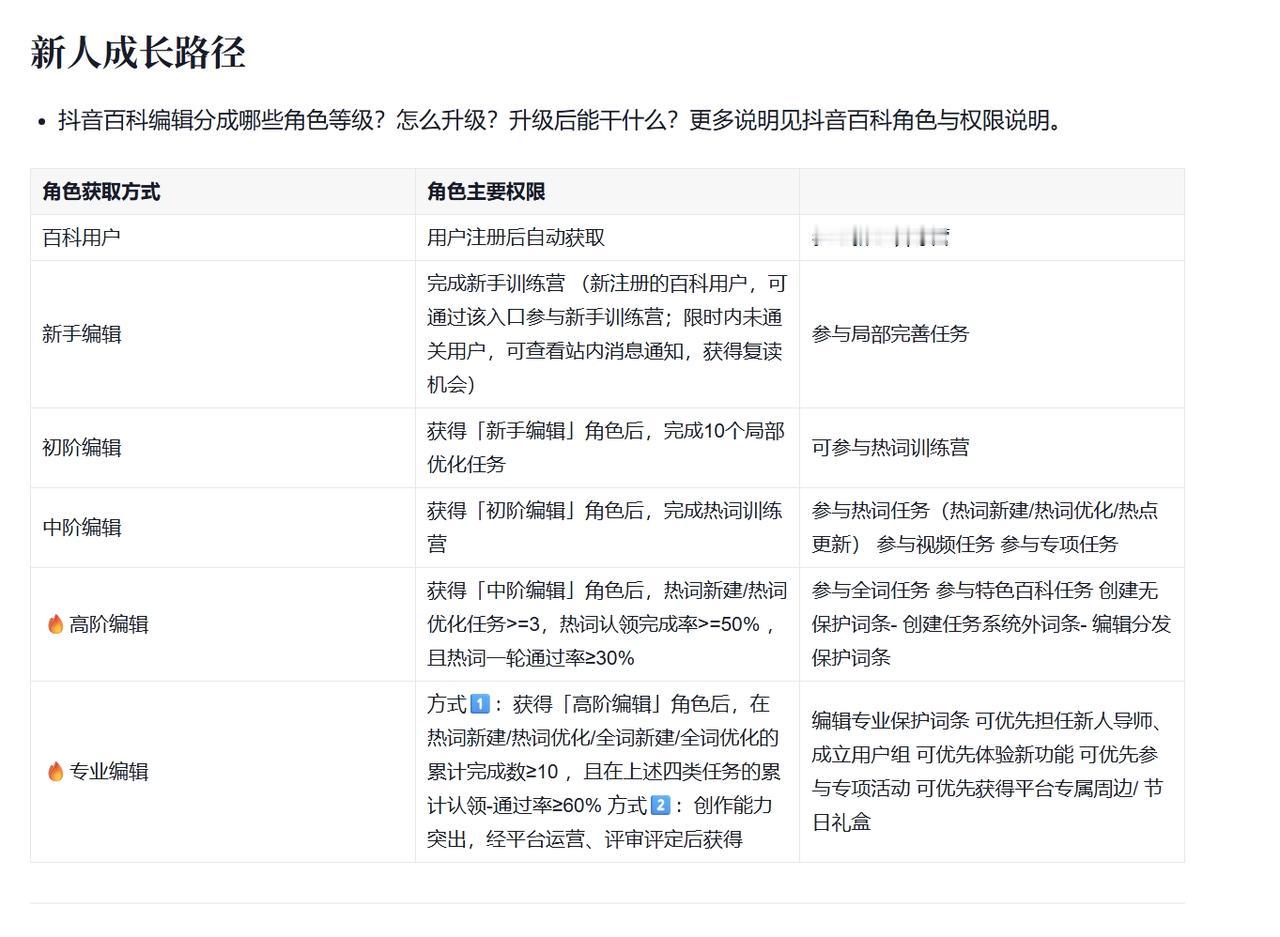This screenshot has width=1280, height=937.
Task: Select the 初阶编辑 role cell
Action: [223, 448]
